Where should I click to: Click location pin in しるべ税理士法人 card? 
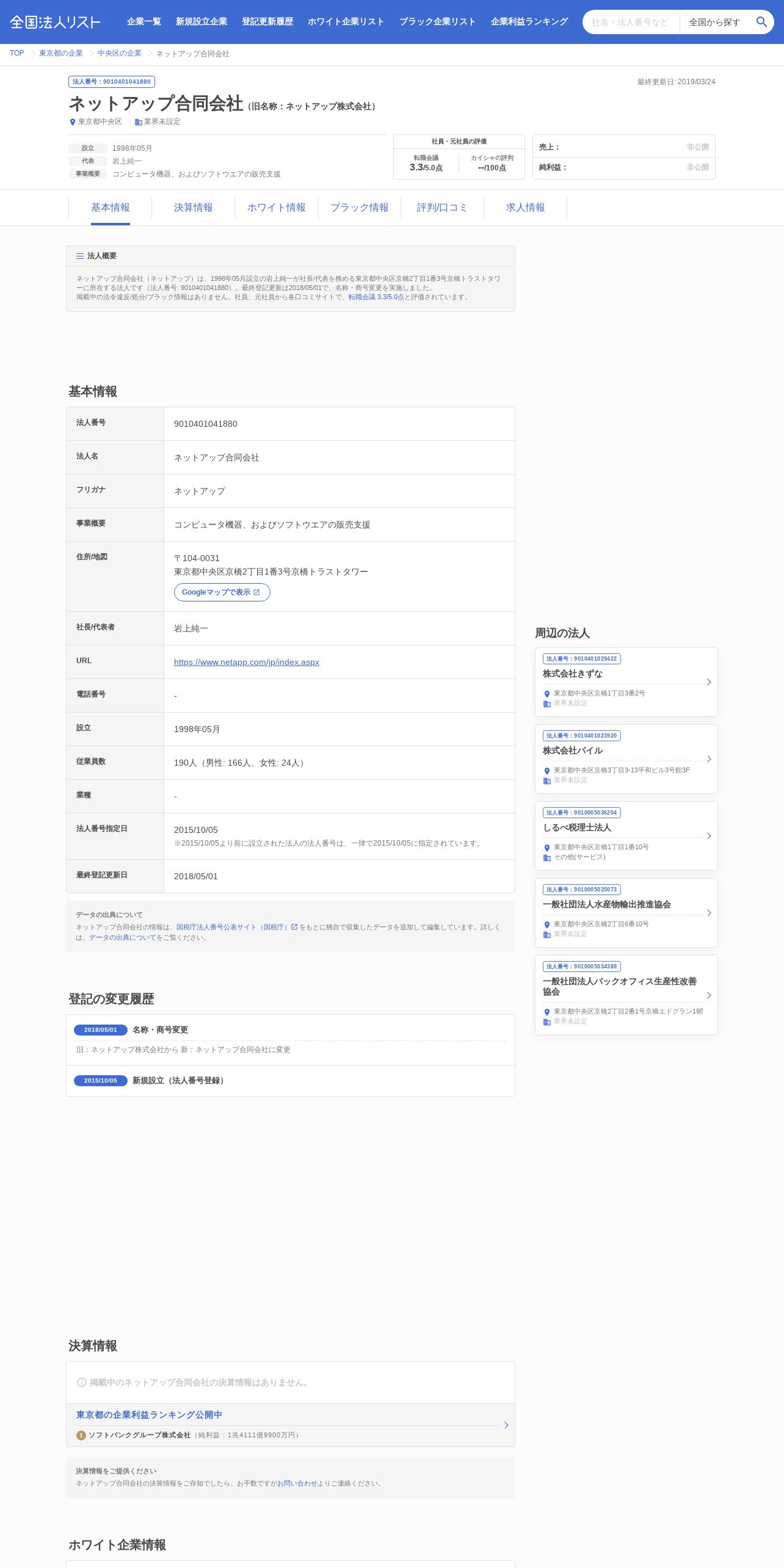547,848
